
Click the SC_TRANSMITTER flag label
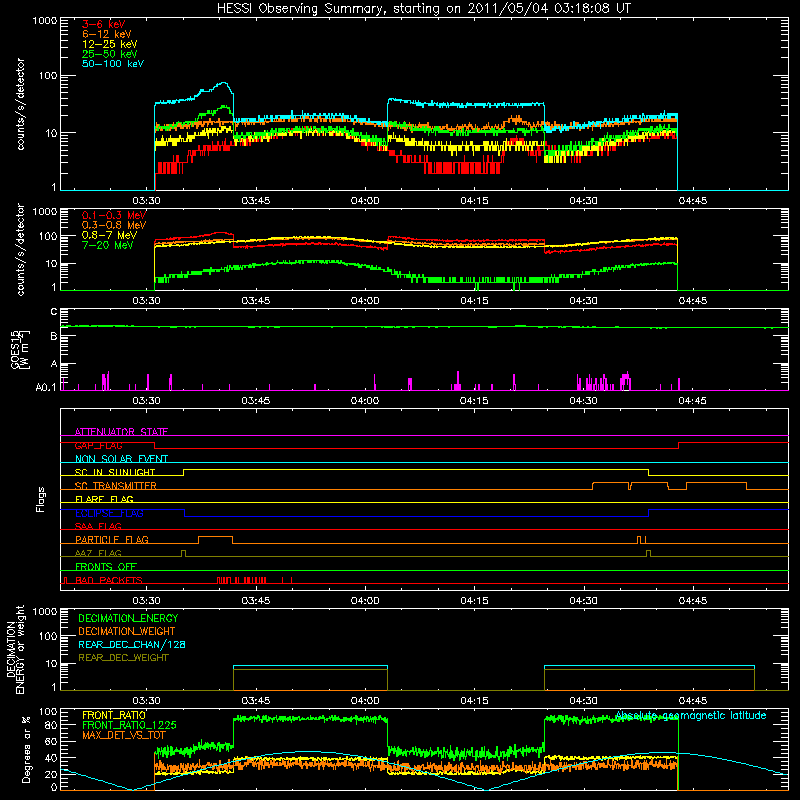[x=116, y=485]
